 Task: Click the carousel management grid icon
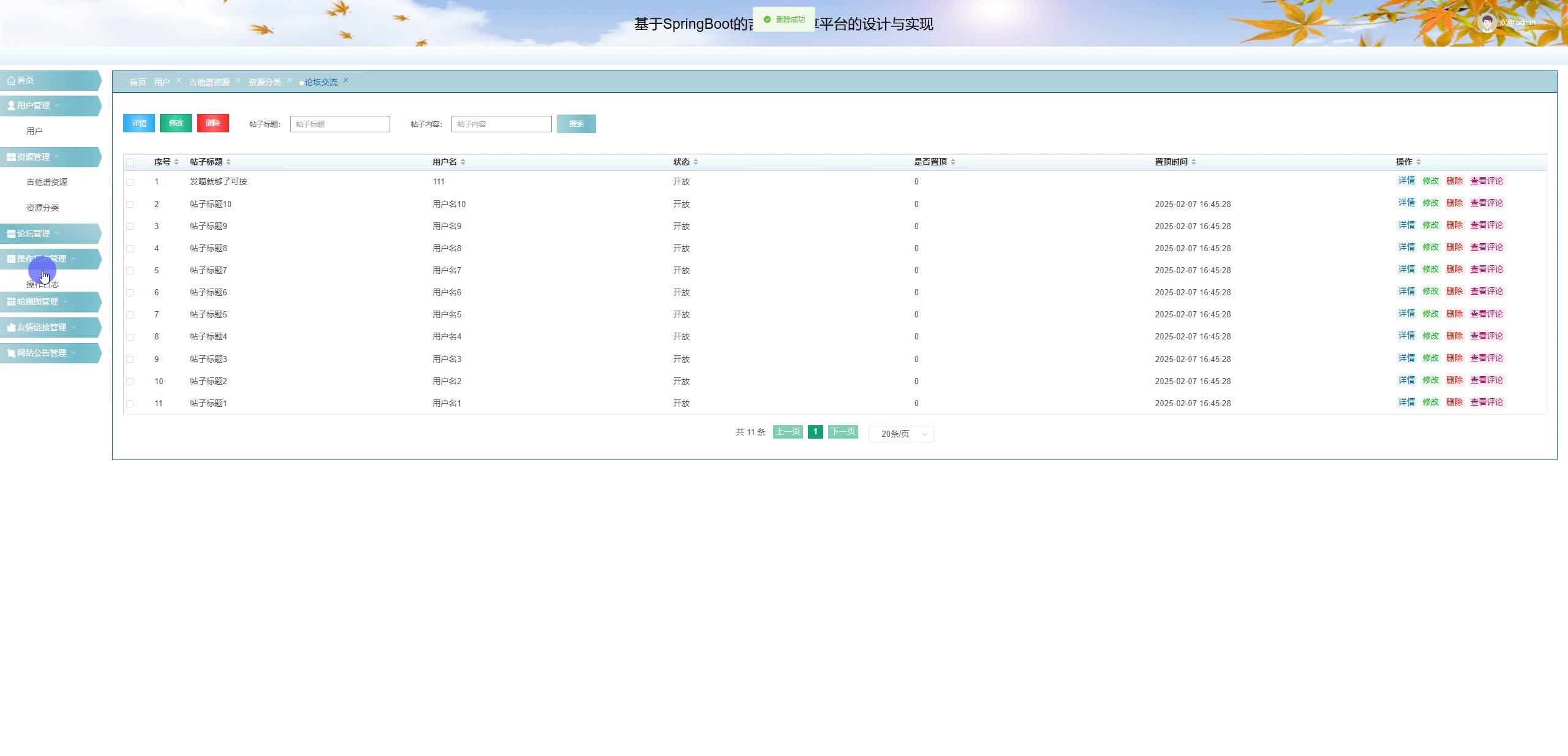(11, 302)
